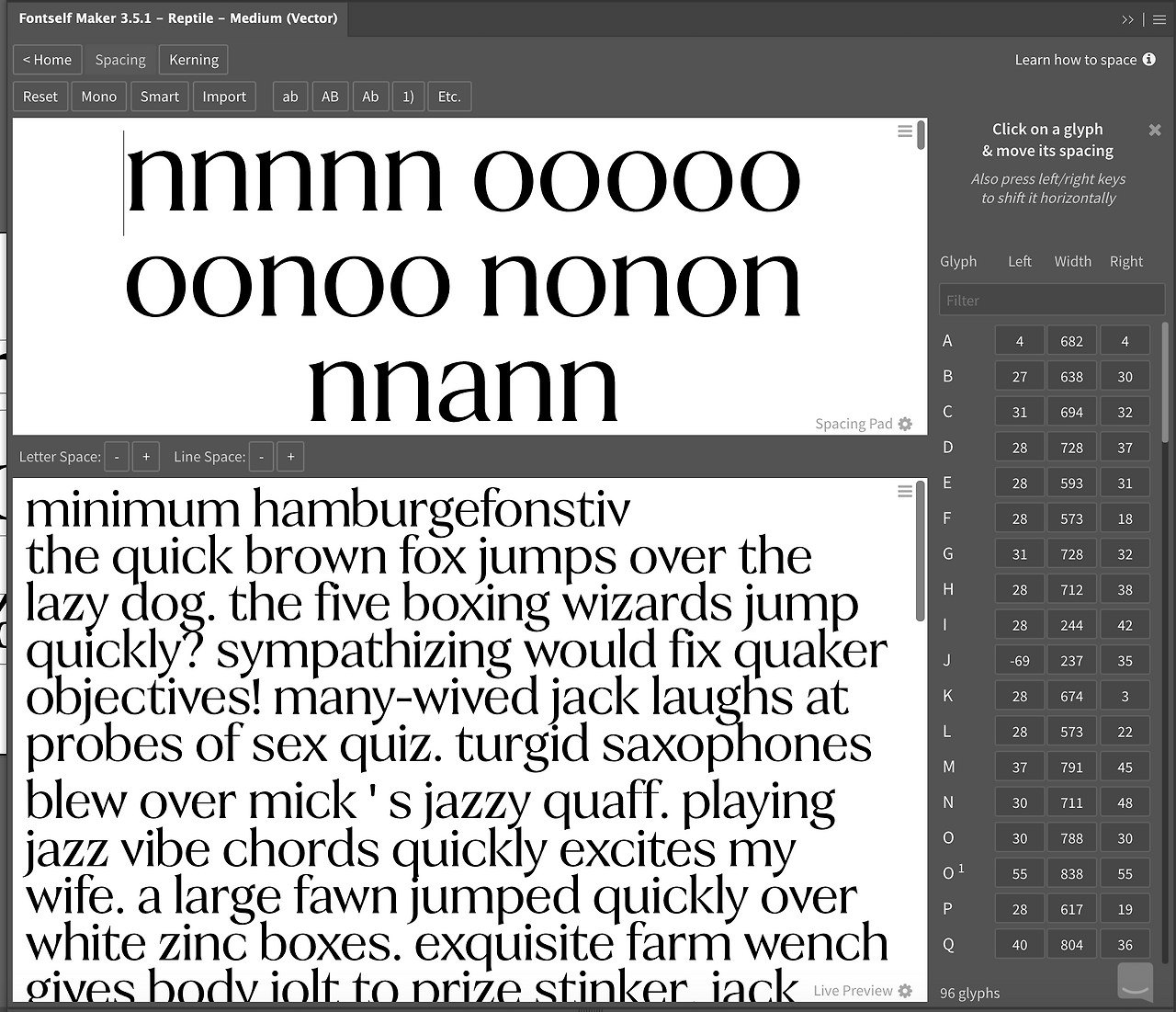Click the glyph Filter input field
Image resolution: width=1176 pixels, height=1012 pixels.
[1051, 299]
